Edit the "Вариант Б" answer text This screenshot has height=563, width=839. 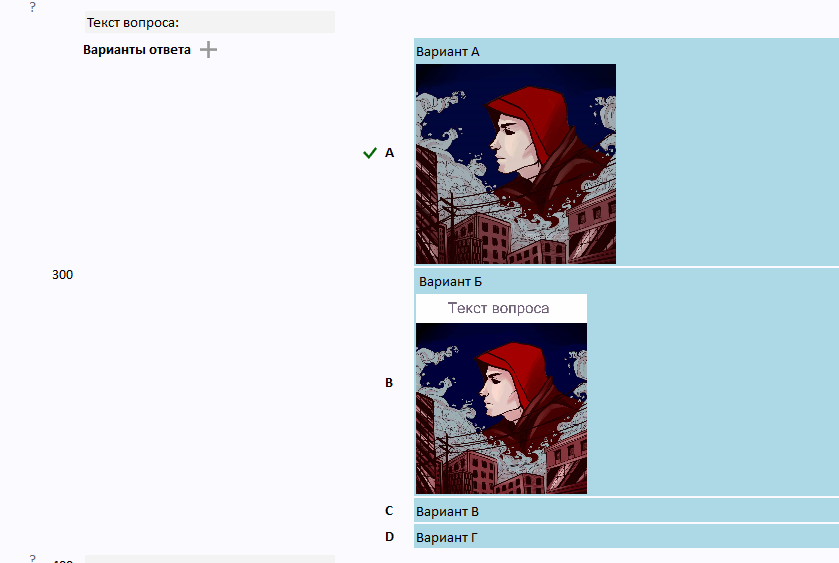point(450,282)
